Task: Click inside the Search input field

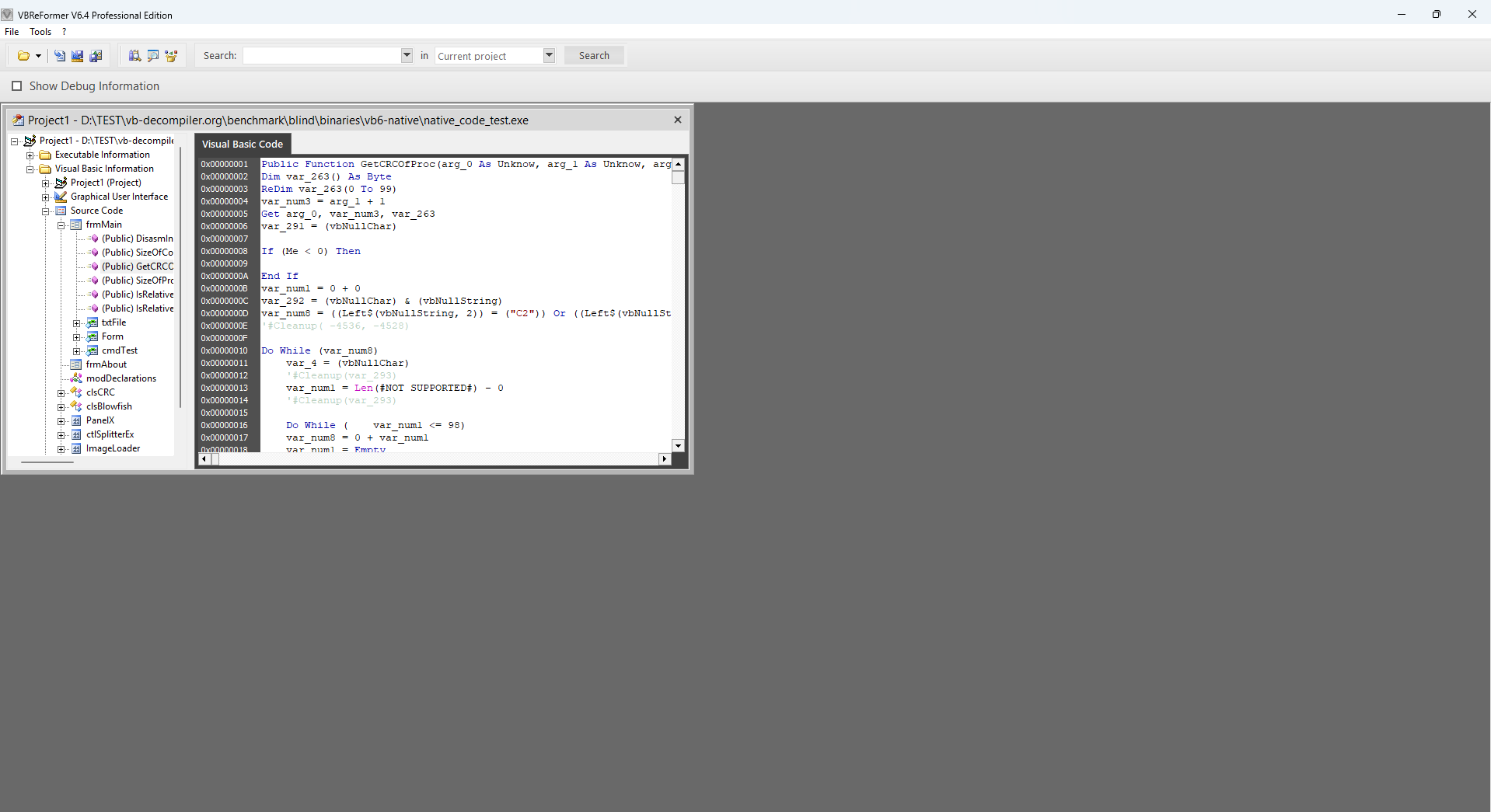Action: (x=322, y=55)
